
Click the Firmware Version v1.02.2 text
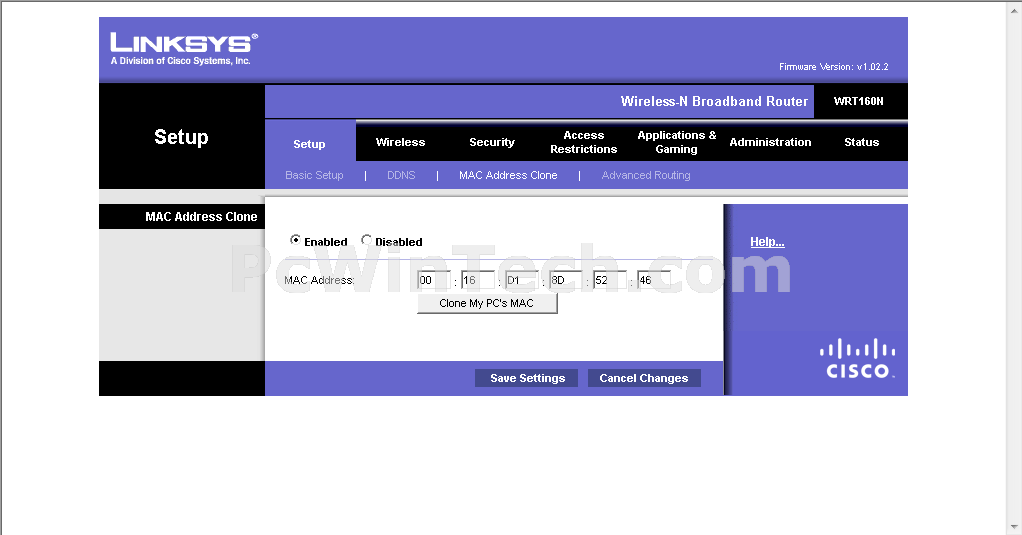coord(834,66)
